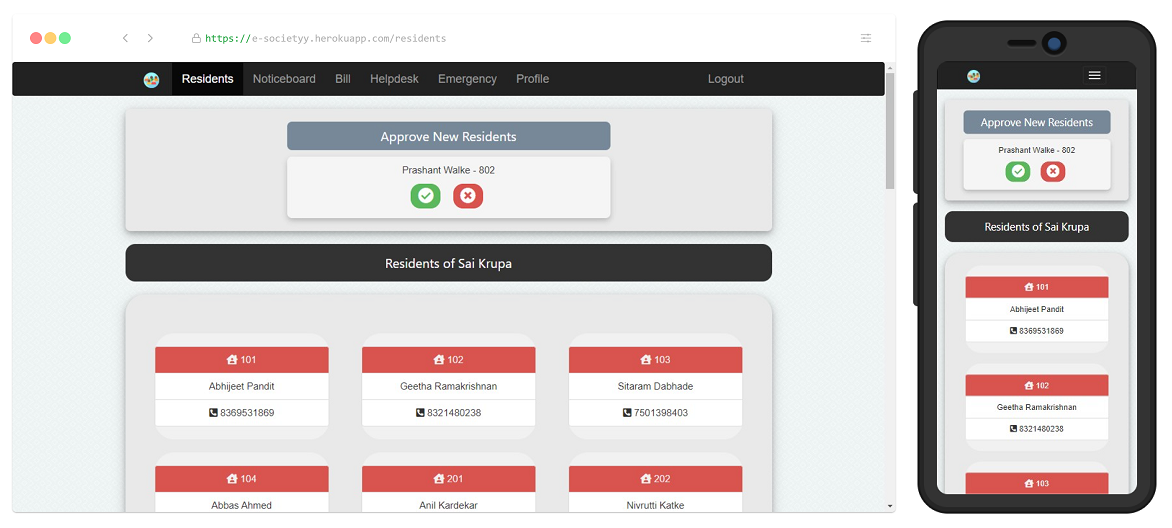Viewport: 1172px width, 528px height.
Task: Open browser settings sliders icon
Action: coord(866,38)
